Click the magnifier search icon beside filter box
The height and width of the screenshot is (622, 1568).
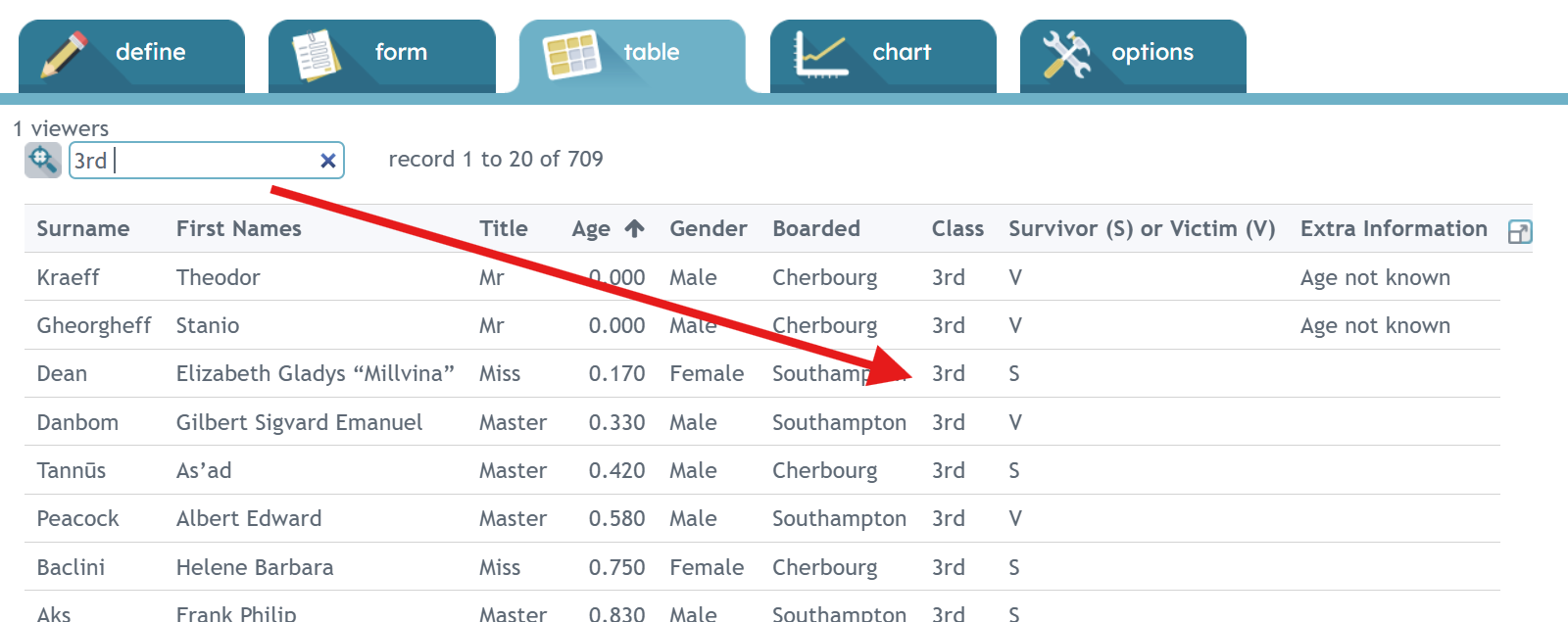[x=43, y=160]
